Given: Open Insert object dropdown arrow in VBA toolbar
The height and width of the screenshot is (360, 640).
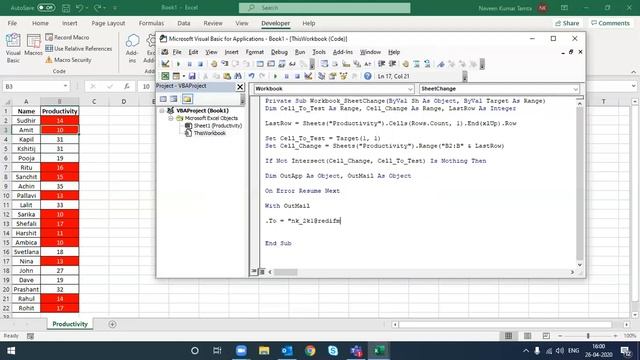Looking at the screenshot, I should click(x=184, y=76).
